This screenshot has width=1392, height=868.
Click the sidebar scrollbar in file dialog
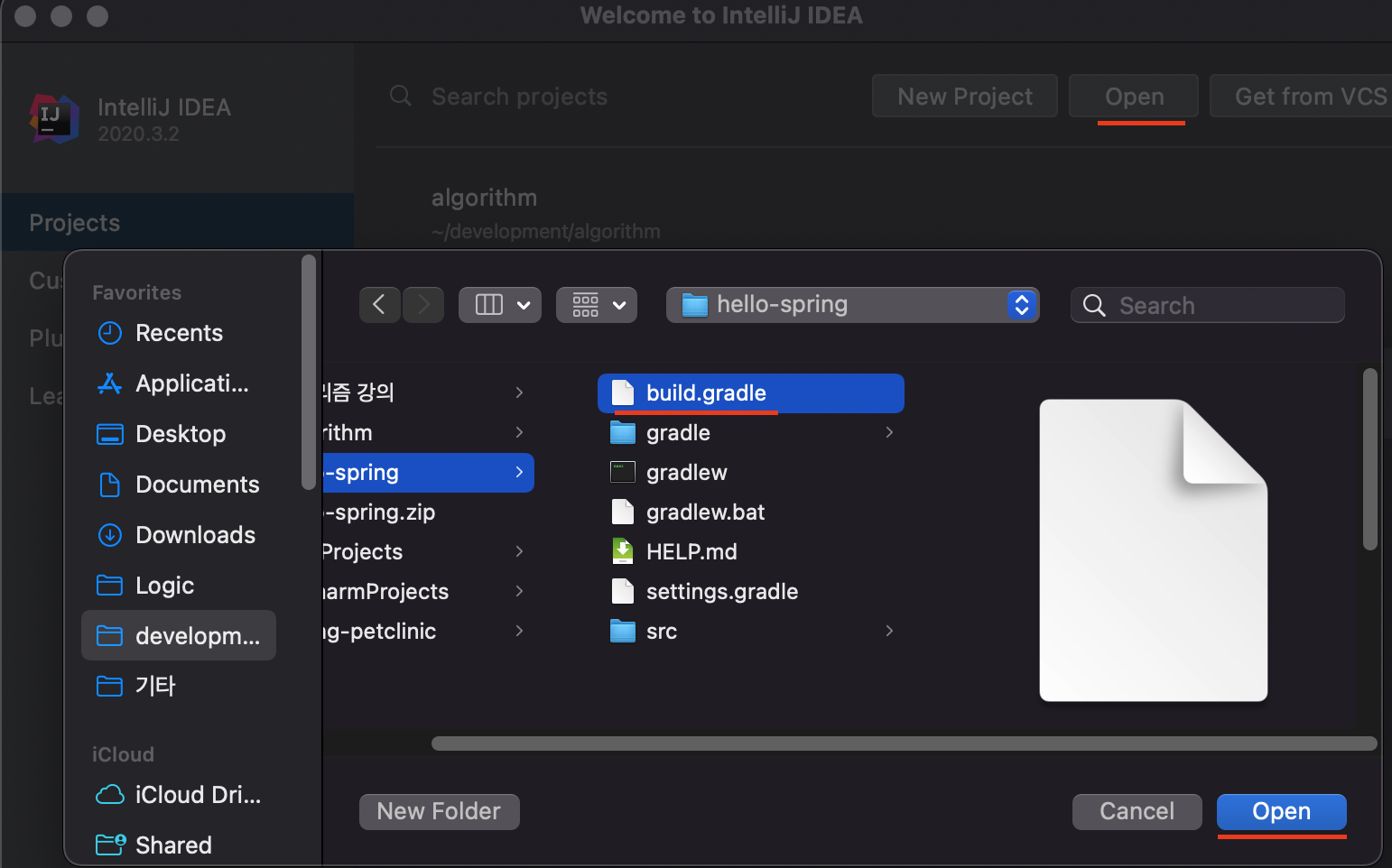coord(308,373)
